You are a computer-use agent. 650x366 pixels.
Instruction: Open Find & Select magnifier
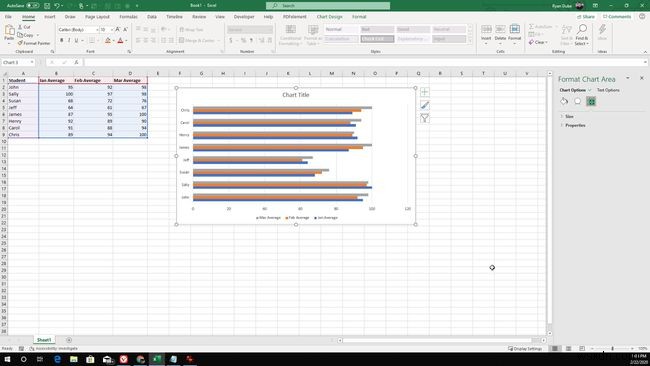tap(582, 35)
